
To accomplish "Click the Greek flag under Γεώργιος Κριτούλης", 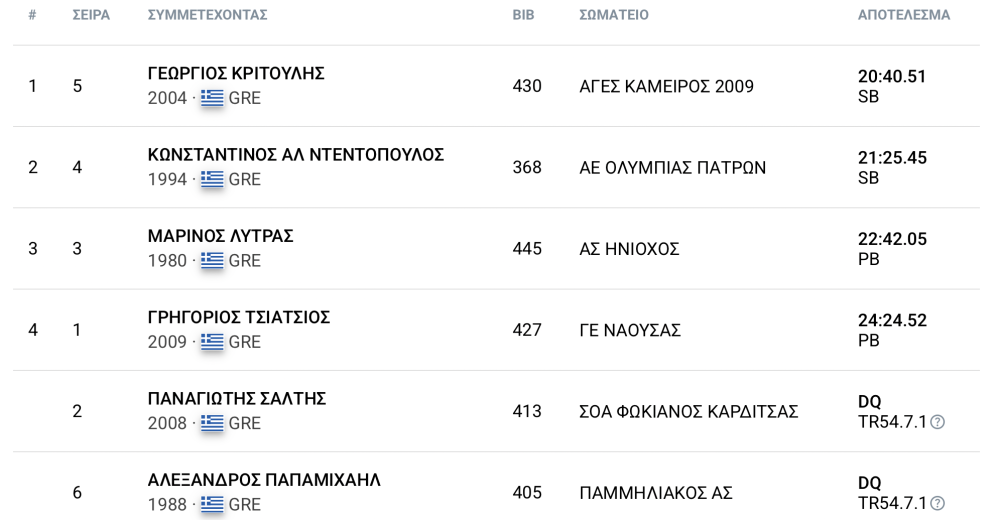I will coord(212,98).
